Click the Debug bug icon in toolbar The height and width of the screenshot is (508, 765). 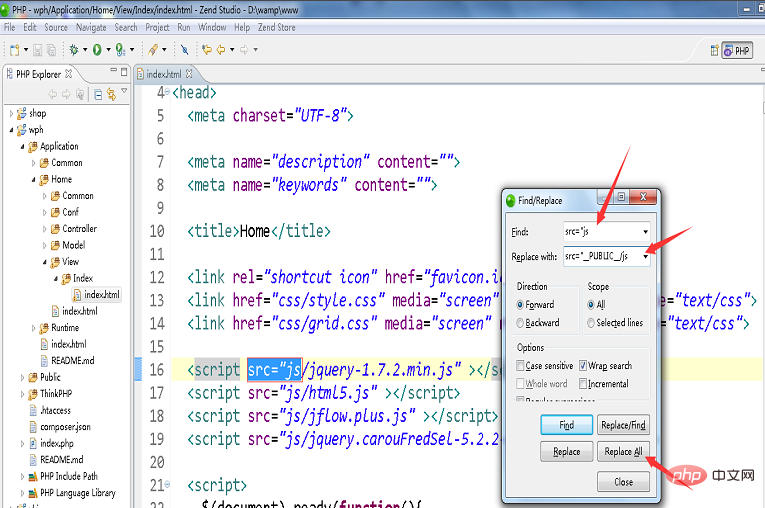coord(74,50)
